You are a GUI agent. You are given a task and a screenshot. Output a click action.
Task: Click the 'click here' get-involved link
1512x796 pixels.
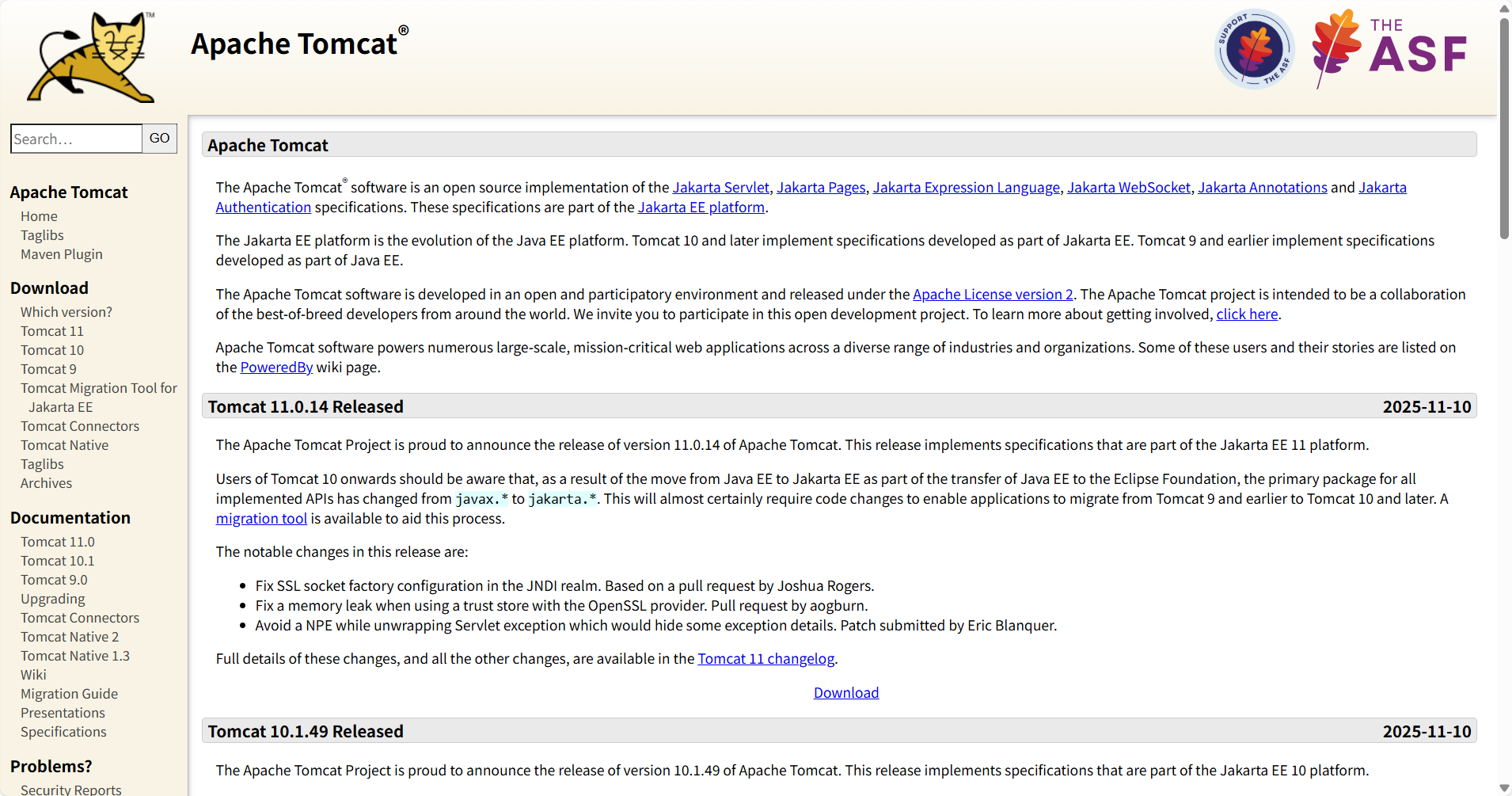[x=1248, y=314]
